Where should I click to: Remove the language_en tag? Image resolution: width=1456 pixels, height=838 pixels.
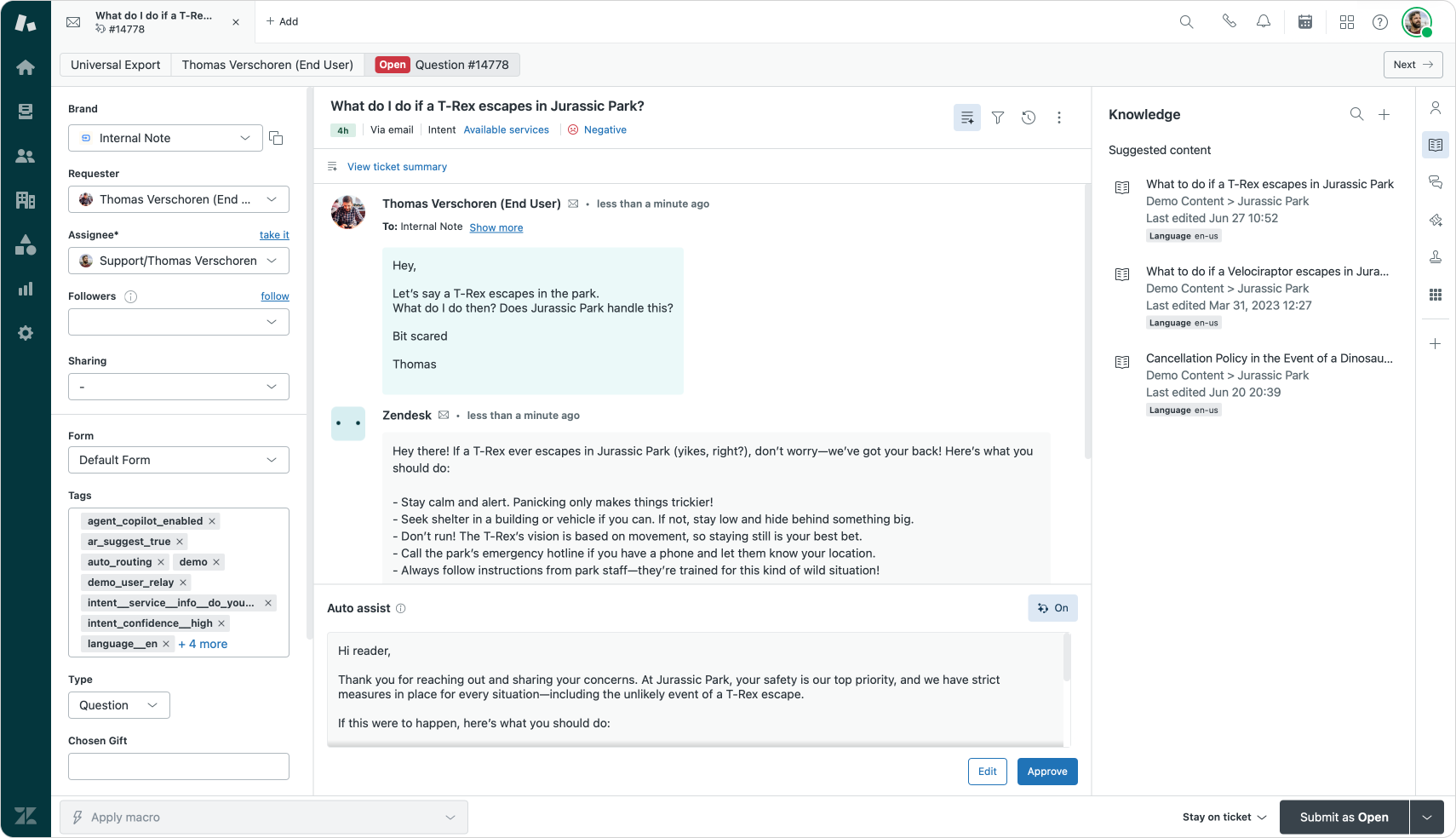pos(166,644)
